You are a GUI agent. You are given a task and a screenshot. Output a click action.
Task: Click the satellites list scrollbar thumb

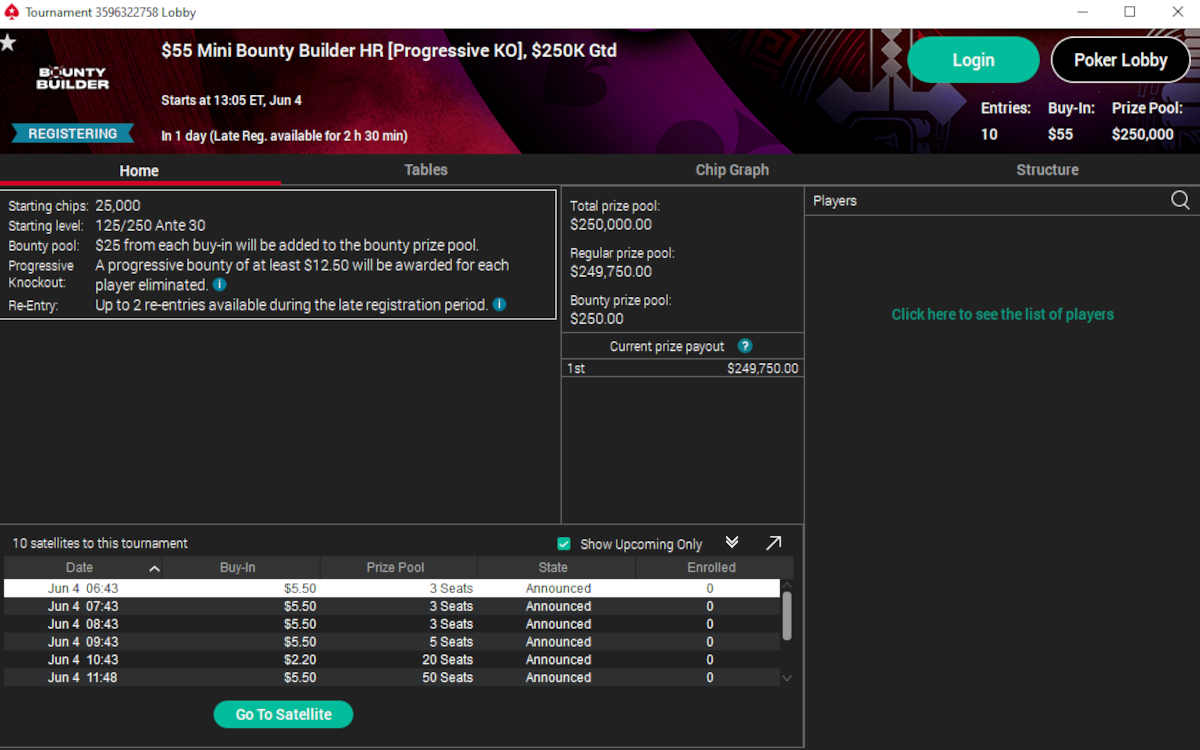(x=787, y=615)
